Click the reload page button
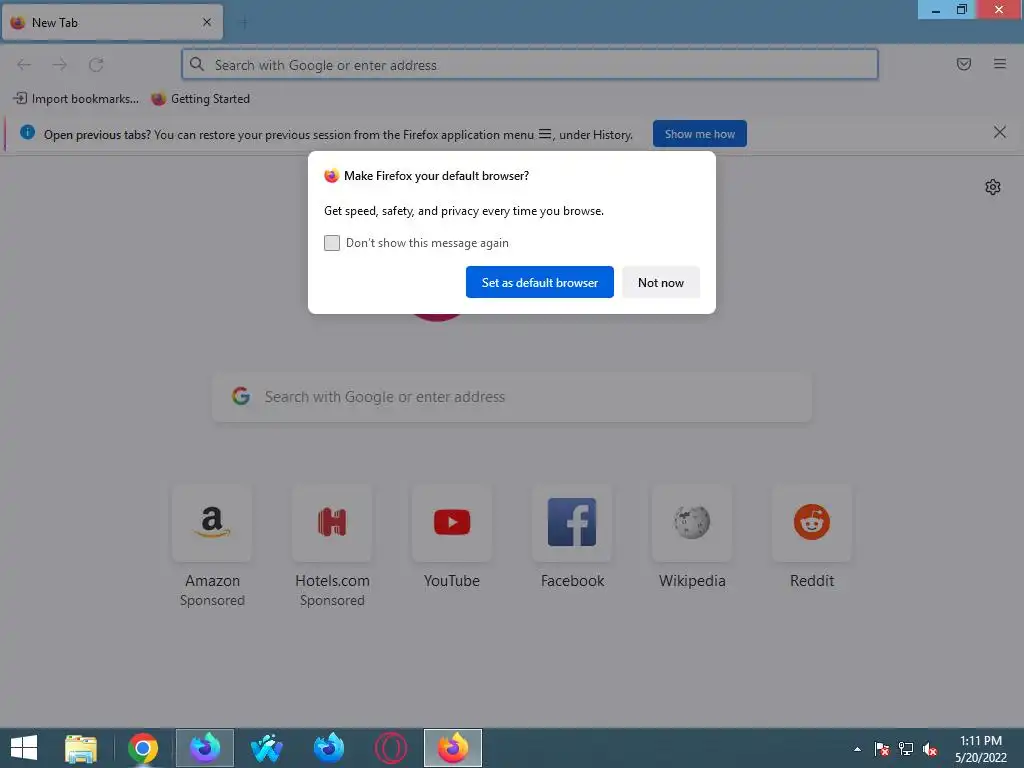Screen dimensions: 1024x768 point(96,65)
